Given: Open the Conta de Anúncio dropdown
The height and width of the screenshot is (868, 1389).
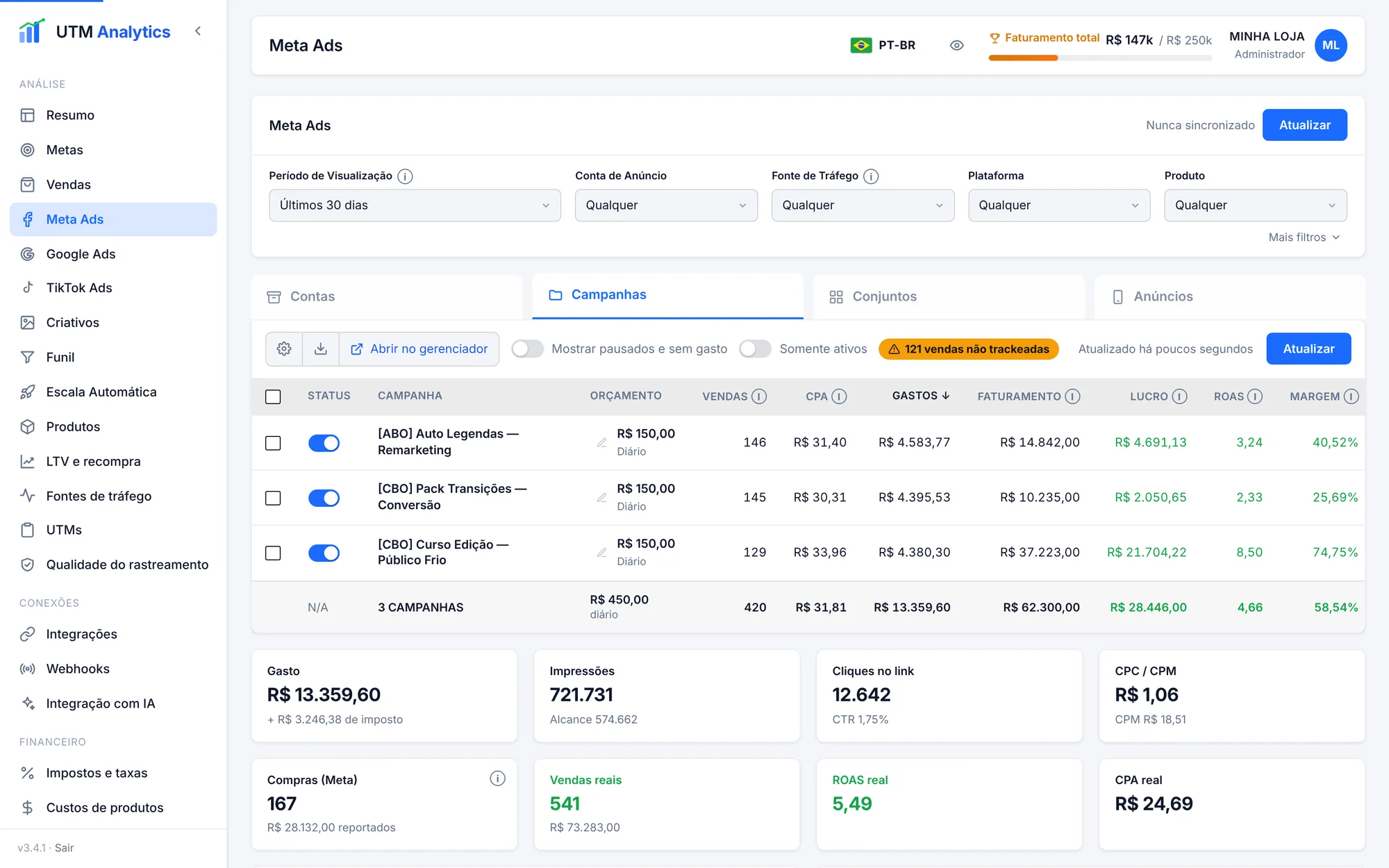Looking at the screenshot, I should coord(666,206).
